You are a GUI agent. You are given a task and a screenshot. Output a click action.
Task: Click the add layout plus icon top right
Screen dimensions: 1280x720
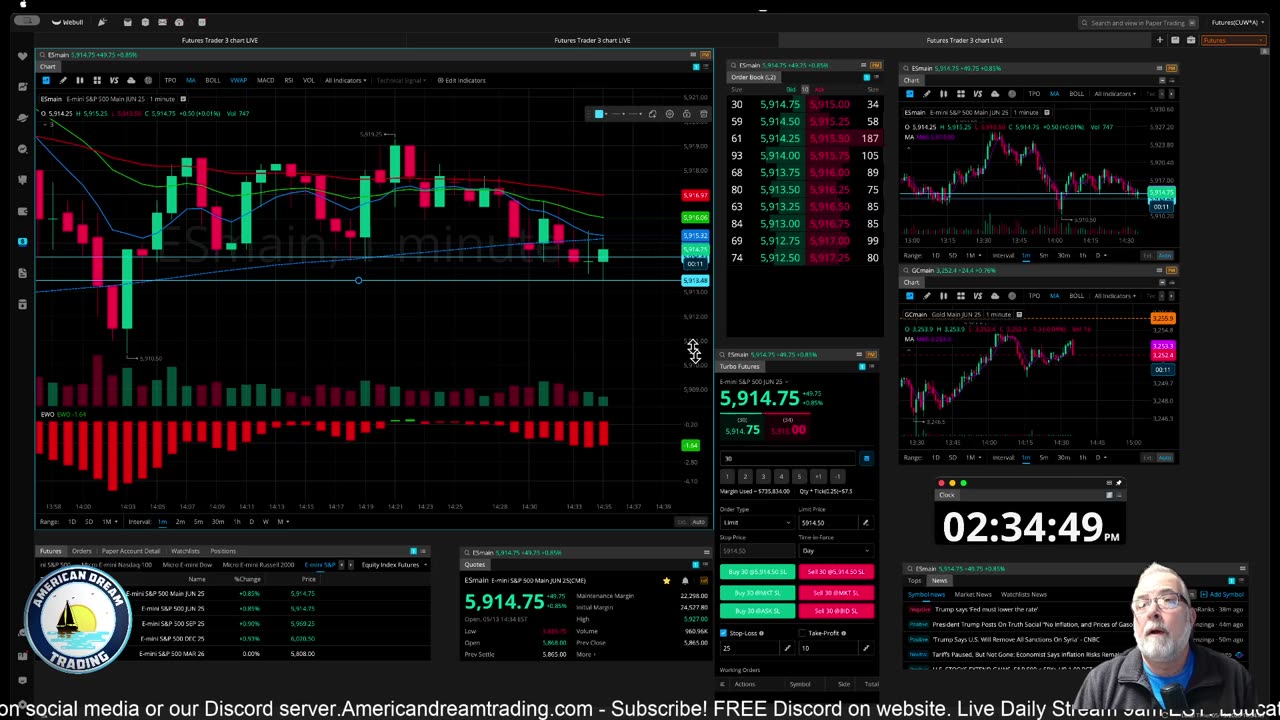click(1160, 40)
